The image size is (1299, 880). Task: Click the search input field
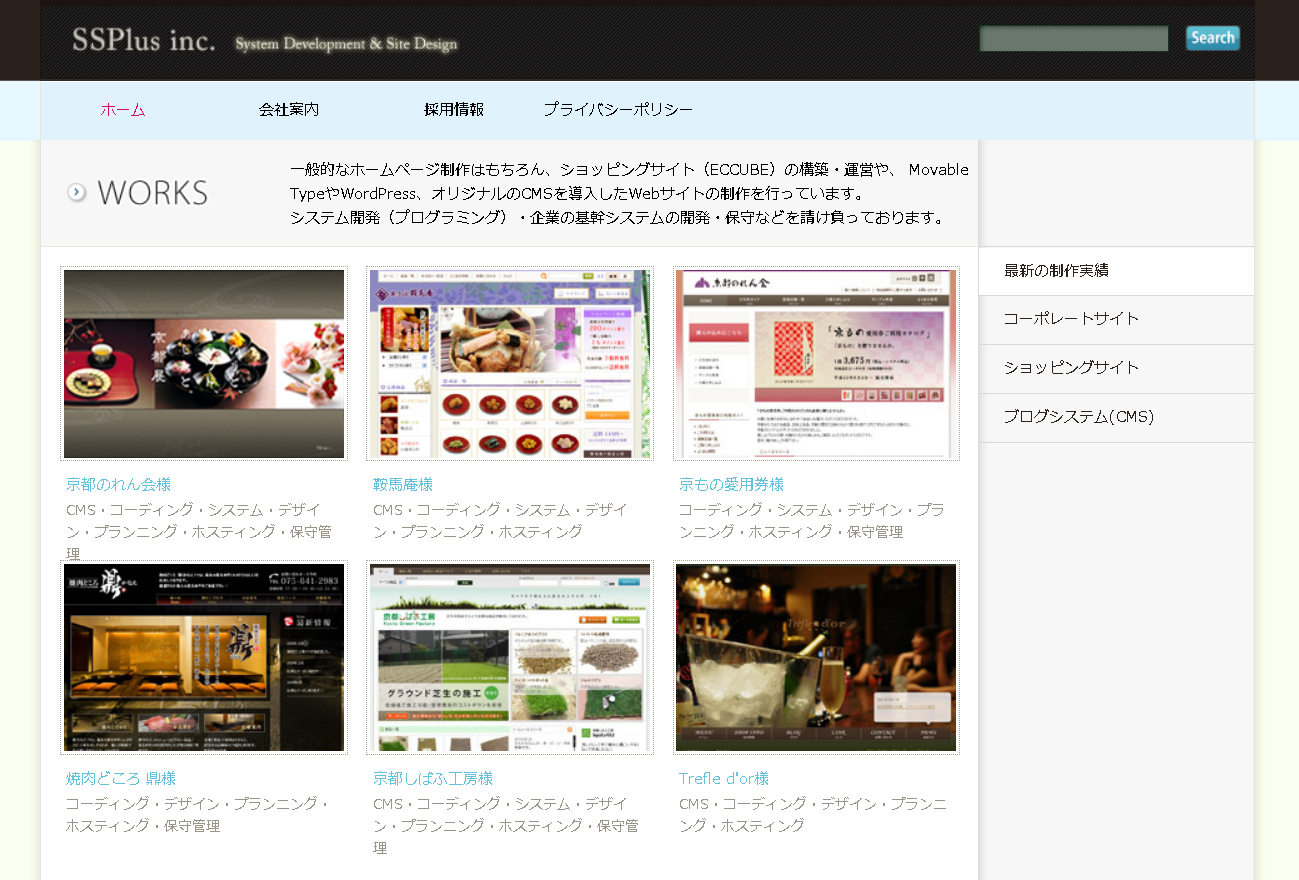click(x=1073, y=39)
